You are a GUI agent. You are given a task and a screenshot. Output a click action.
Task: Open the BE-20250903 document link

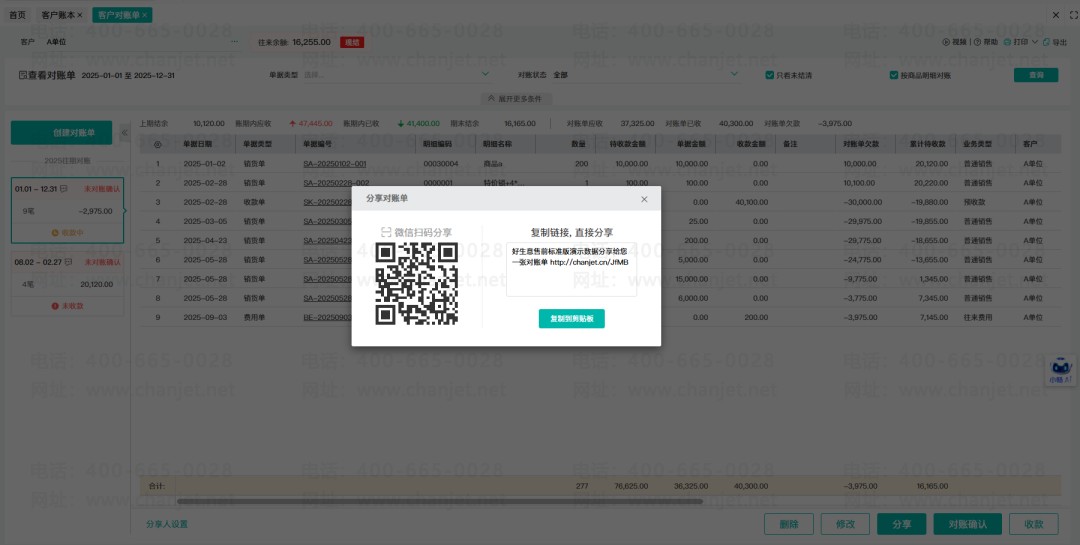pos(328,318)
